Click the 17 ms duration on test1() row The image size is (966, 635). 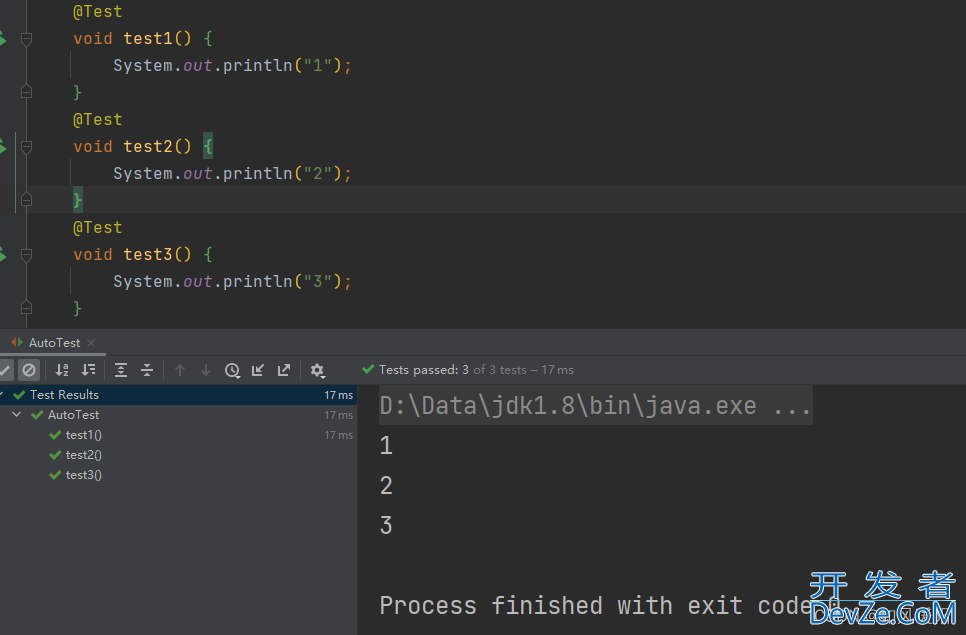pos(338,435)
